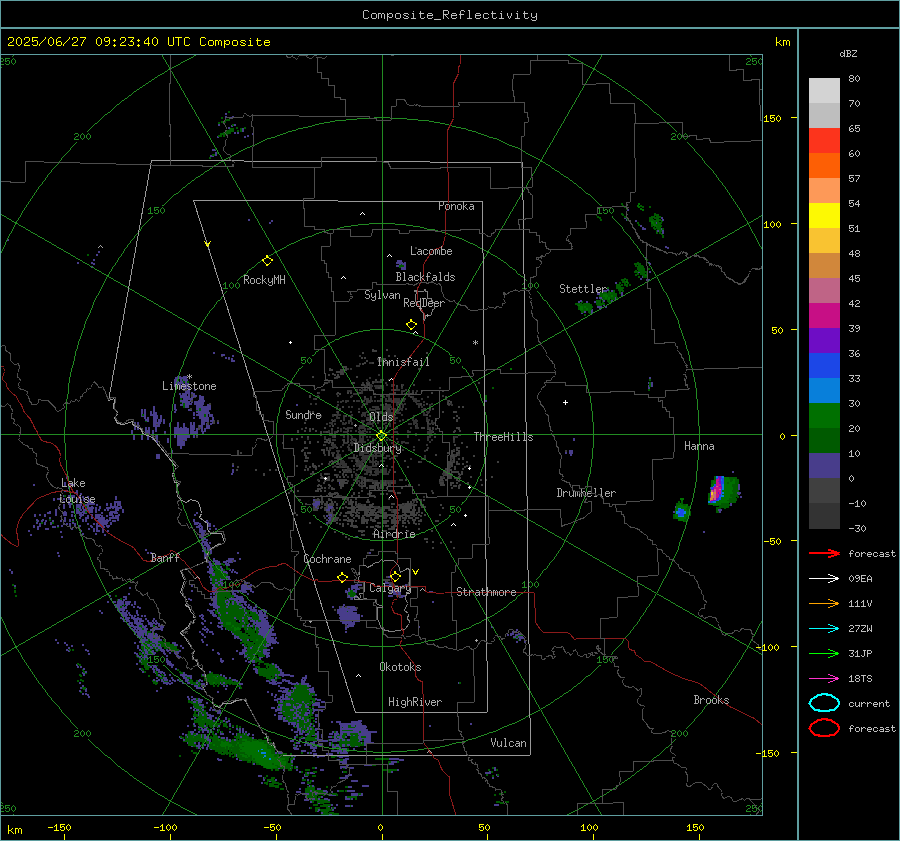
Task: Click the red swatch between 65 and 60 dBZ
Action: pyautogui.click(x=824, y=141)
